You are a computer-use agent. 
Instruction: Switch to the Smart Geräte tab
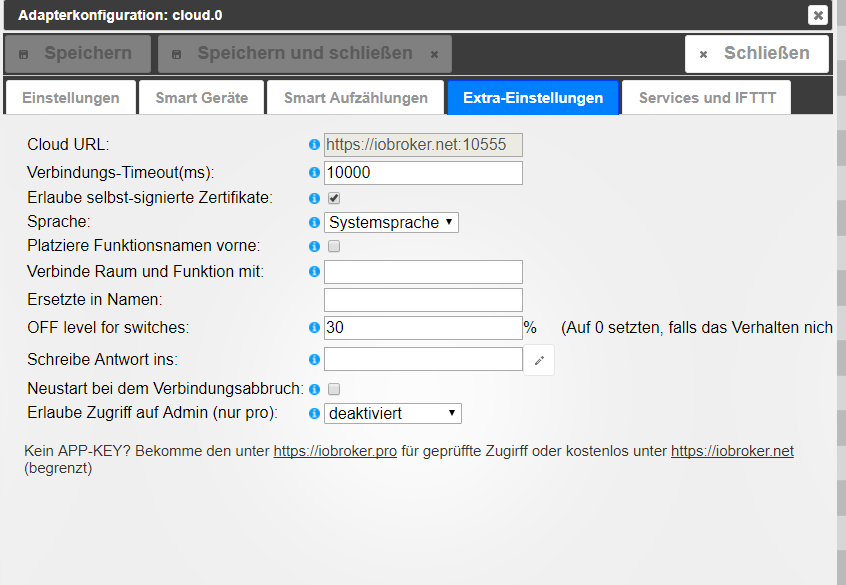coord(201,98)
